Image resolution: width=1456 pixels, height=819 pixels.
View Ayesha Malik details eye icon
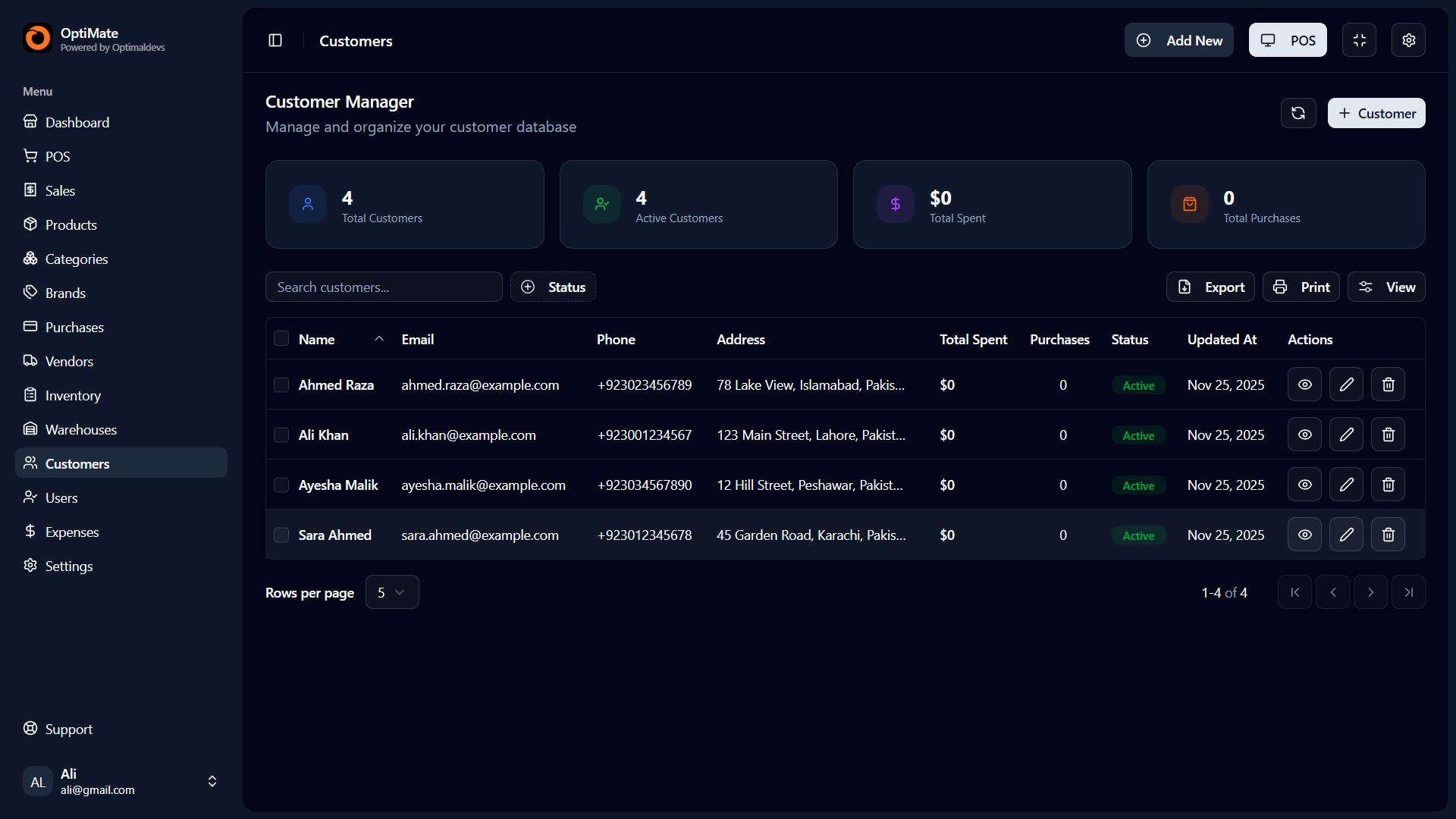[x=1304, y=485]
